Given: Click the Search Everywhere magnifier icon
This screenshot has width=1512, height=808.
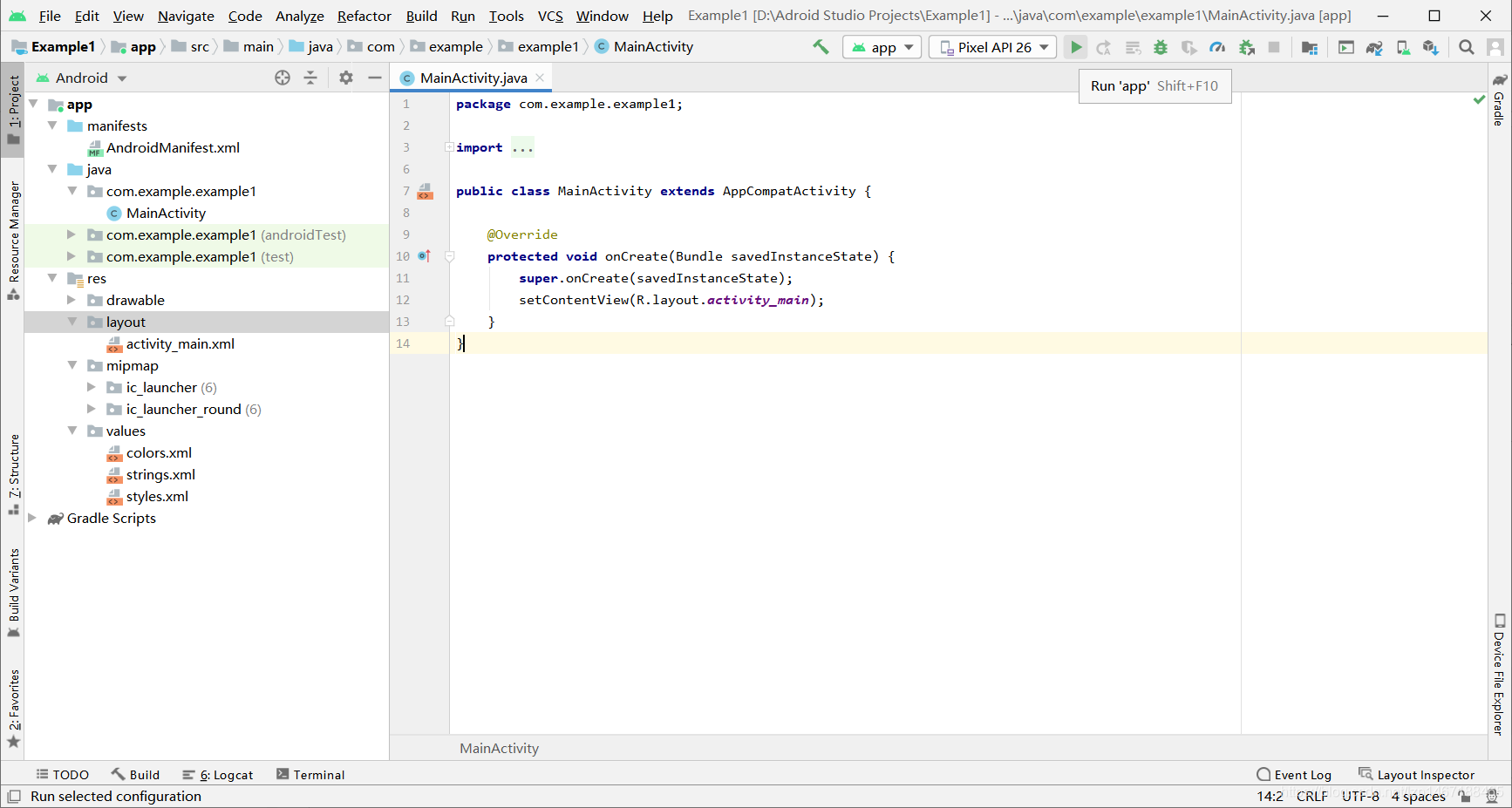Looking at the screenshot, I should 1467,47.
